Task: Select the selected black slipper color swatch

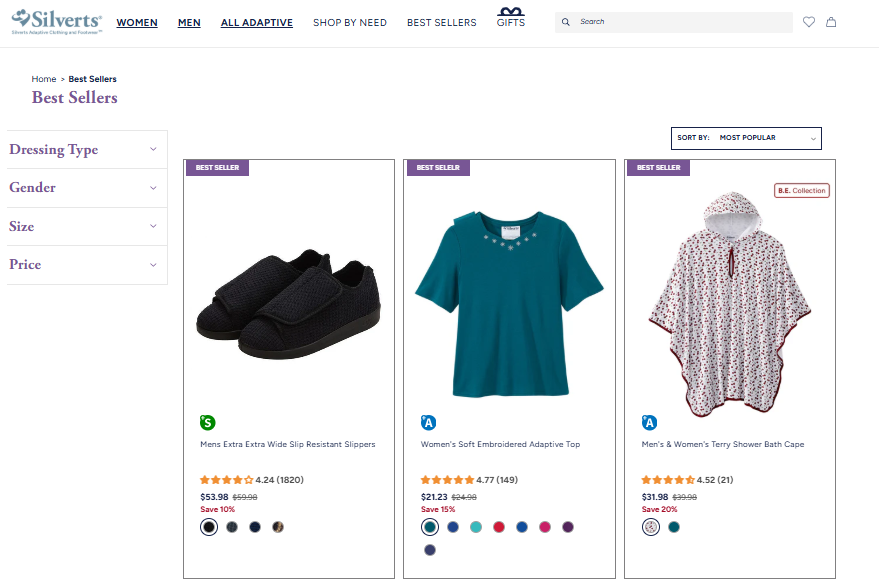Action: (208, 526)
